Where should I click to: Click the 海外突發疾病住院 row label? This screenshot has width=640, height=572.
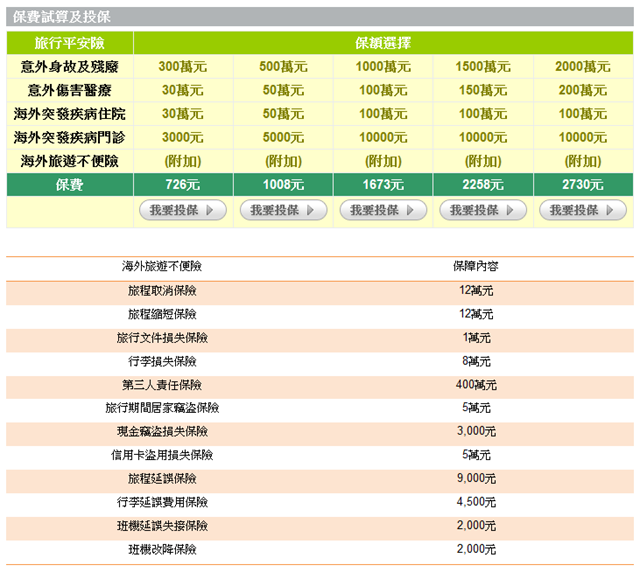pyautogui.click(x=70, y=114)
